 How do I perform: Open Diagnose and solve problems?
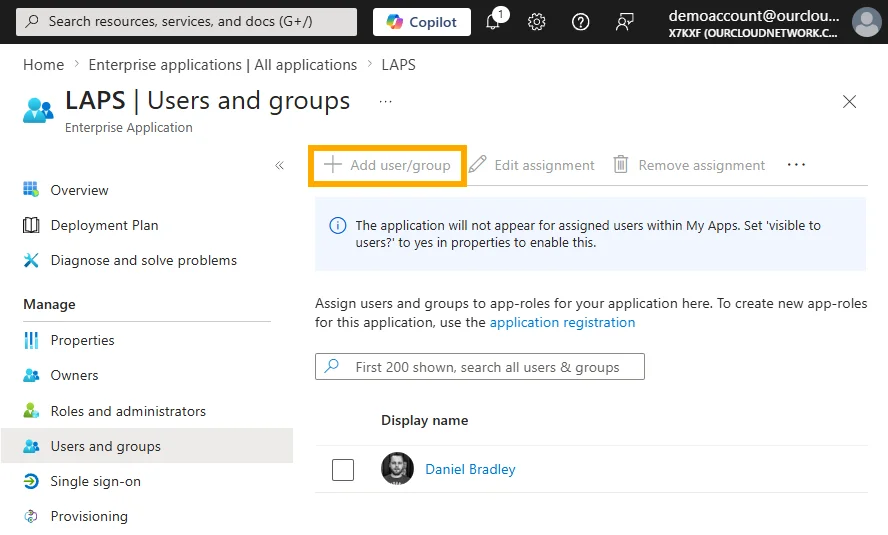click(143, 260)
